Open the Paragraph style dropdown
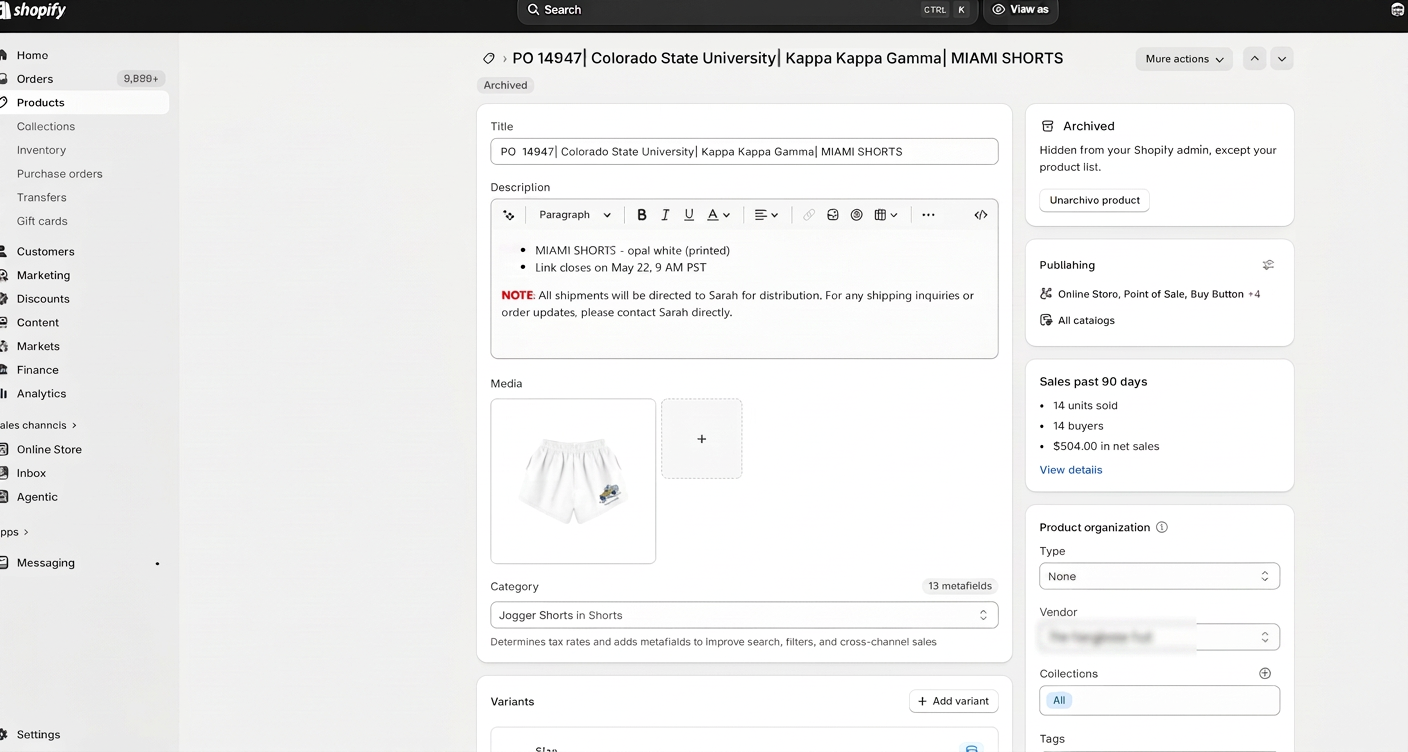This screenshot has width=1408, height=752. coord(575,215)
